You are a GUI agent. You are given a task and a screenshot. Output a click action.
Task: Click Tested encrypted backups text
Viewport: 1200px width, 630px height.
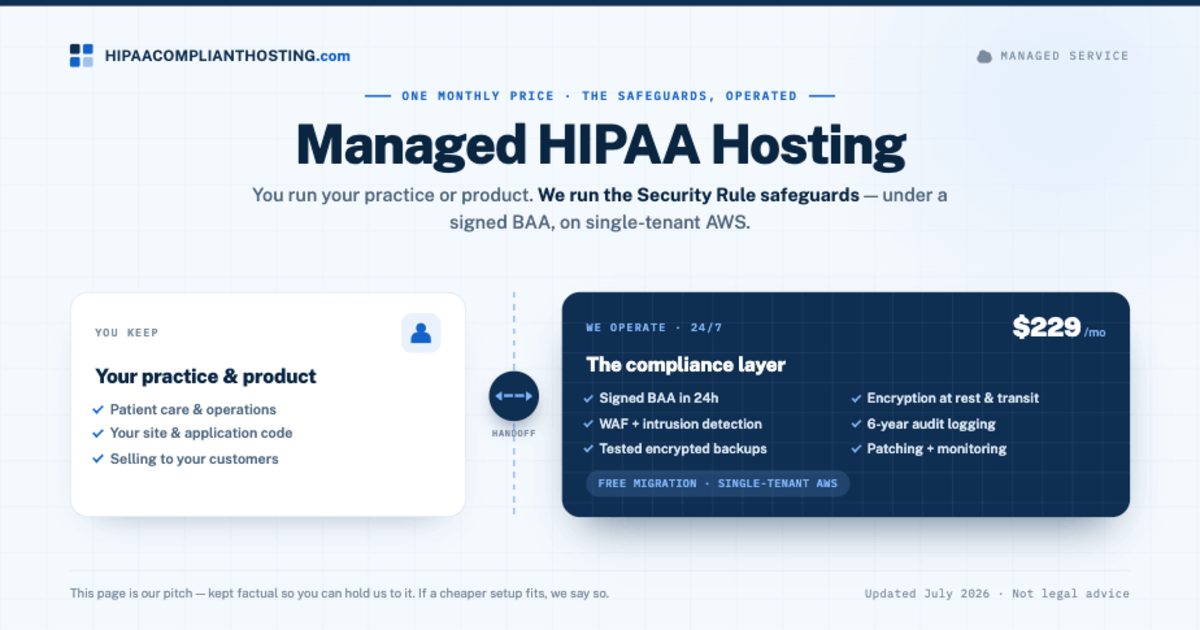[683, 449]
